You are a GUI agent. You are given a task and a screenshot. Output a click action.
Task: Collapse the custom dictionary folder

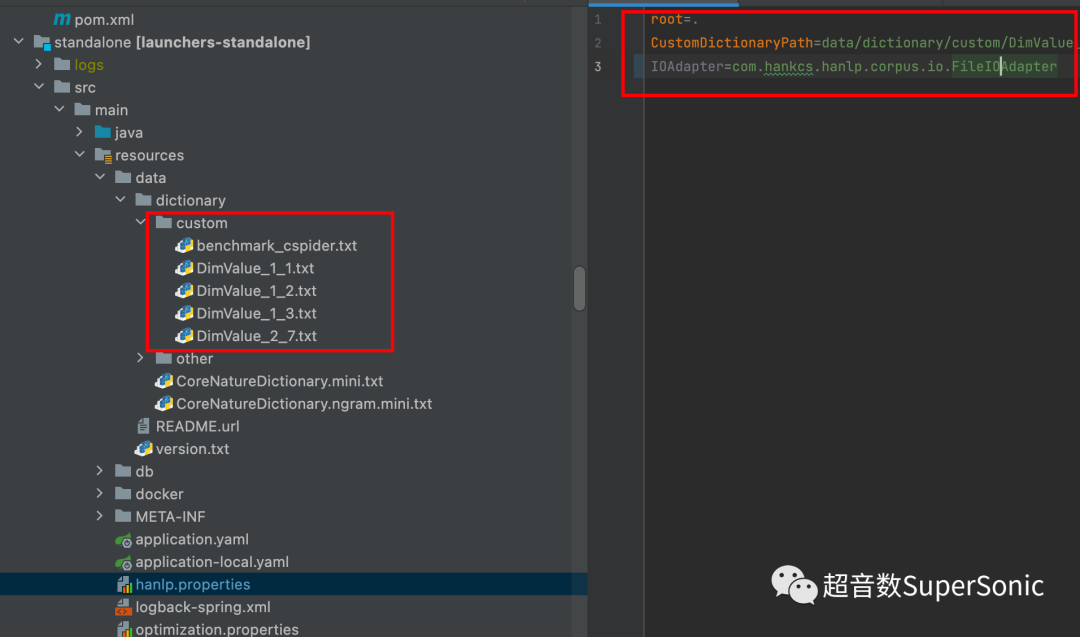coord(141,223)
